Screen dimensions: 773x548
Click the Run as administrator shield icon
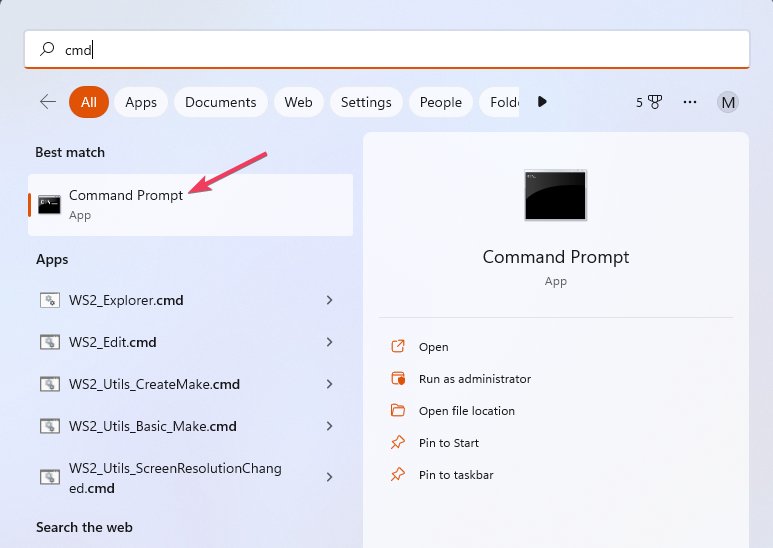(x=398, y=378)
